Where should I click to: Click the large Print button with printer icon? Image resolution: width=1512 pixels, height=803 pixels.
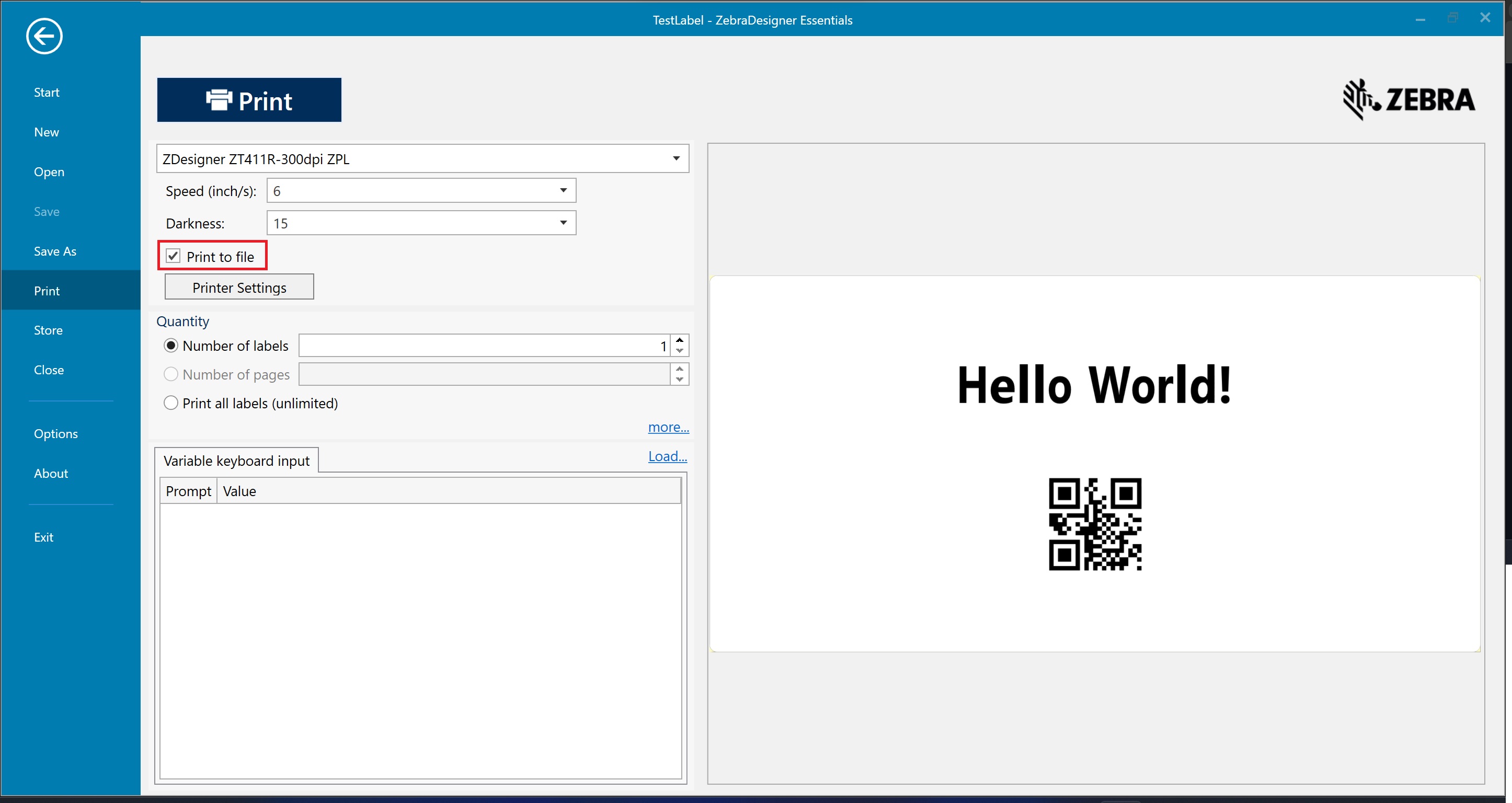tap(249, 100)
